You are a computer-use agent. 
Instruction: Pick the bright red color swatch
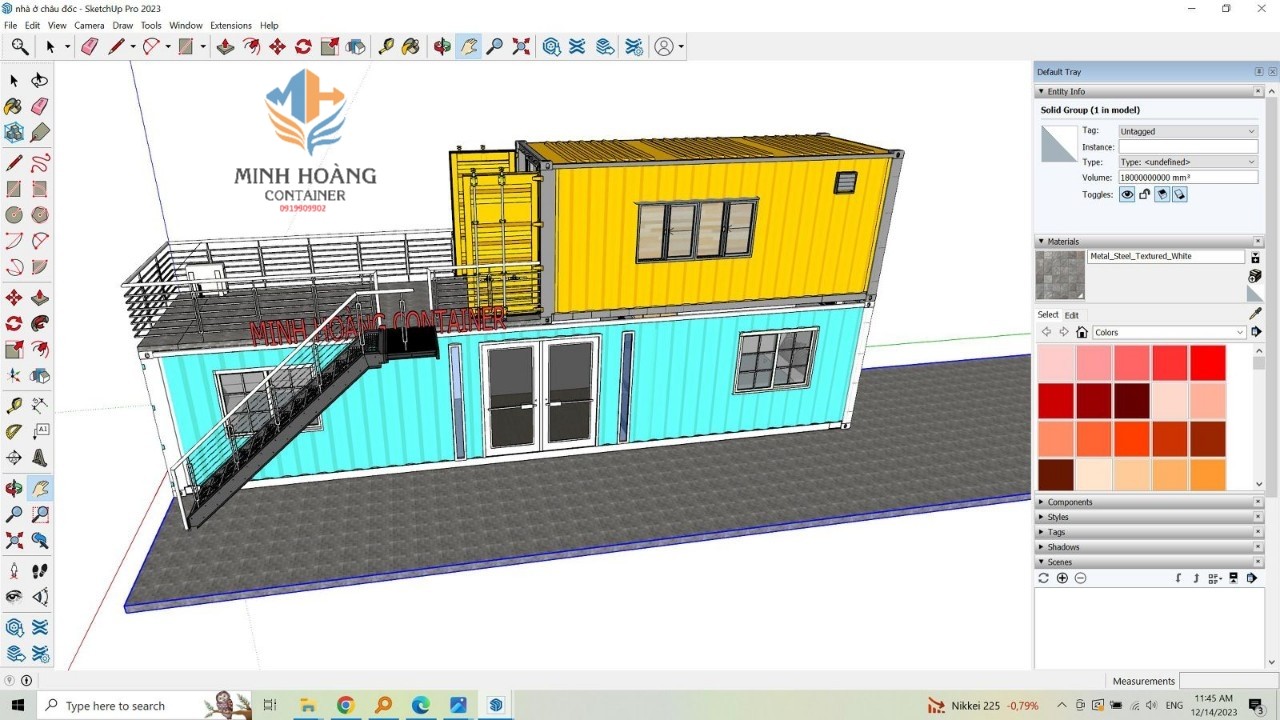coord(1208,363)
